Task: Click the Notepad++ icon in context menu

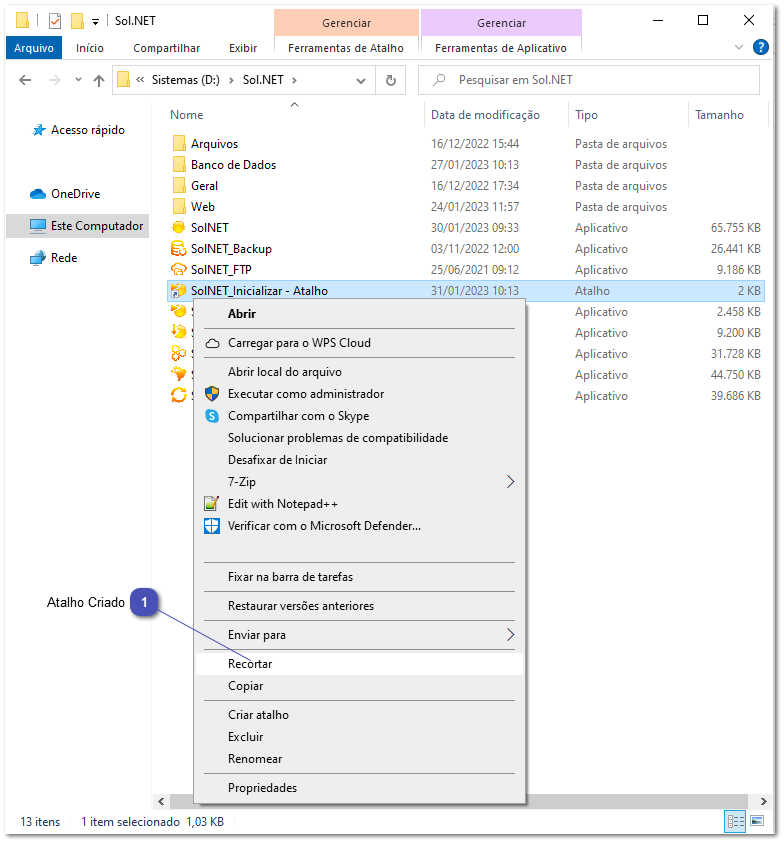Action: (x=212, y=504)
